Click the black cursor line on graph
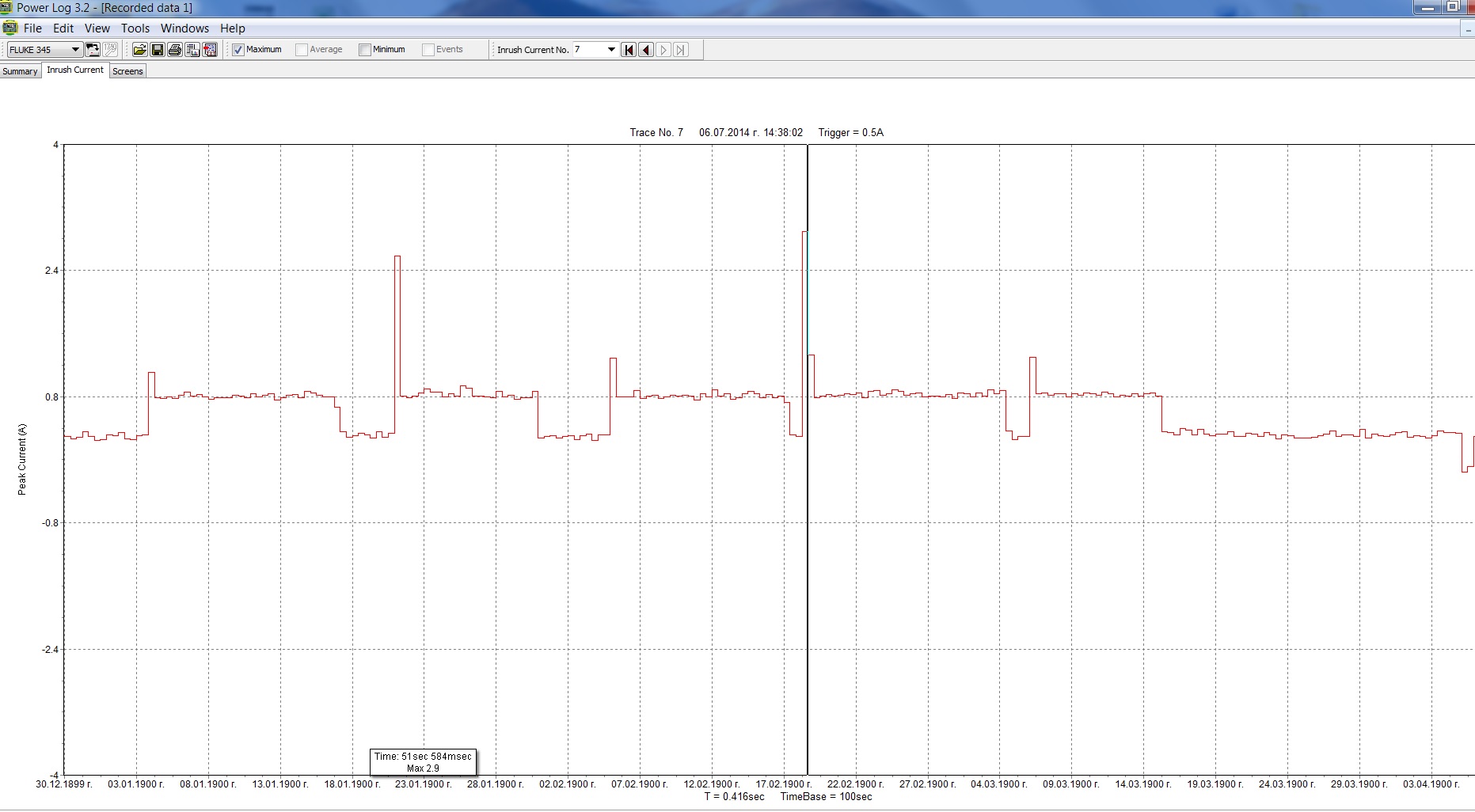Viewport: 1475px width, 812px height. tap(808, 554)
